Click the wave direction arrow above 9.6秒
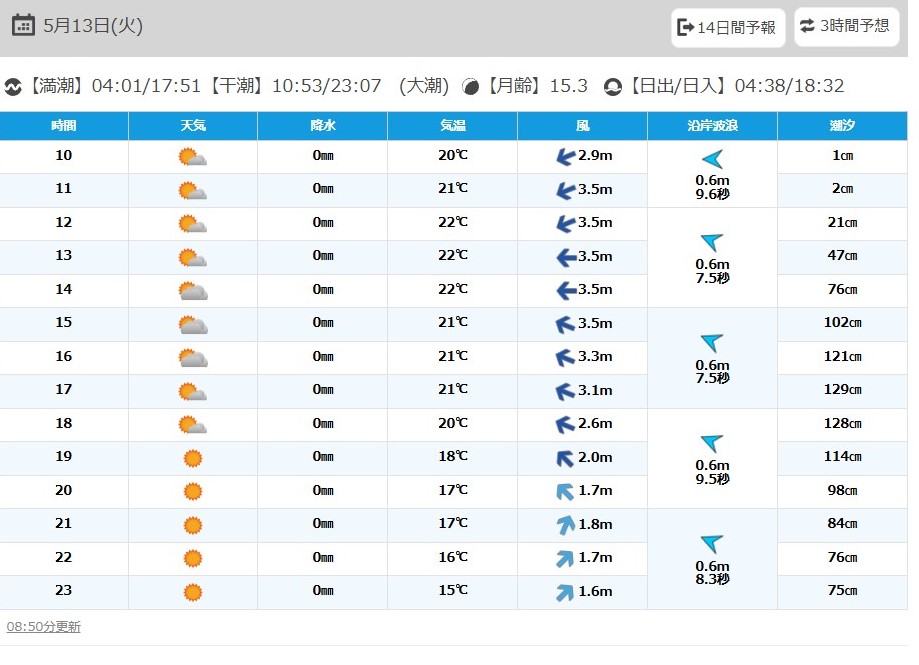 tap(712, 159)
